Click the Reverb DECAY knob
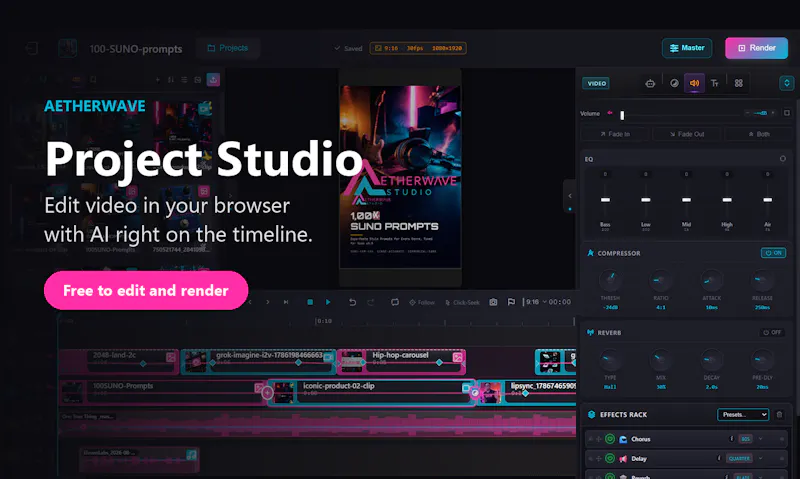 click(x=712, y=360)
